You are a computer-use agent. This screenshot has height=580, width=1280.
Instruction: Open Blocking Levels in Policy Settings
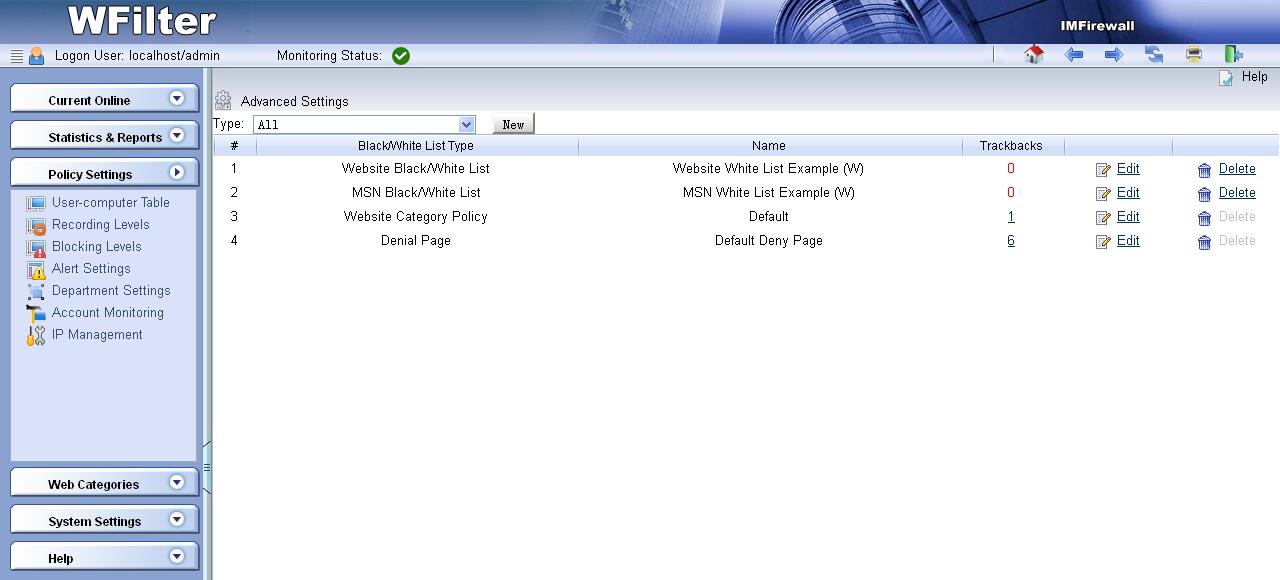[96, 247]
